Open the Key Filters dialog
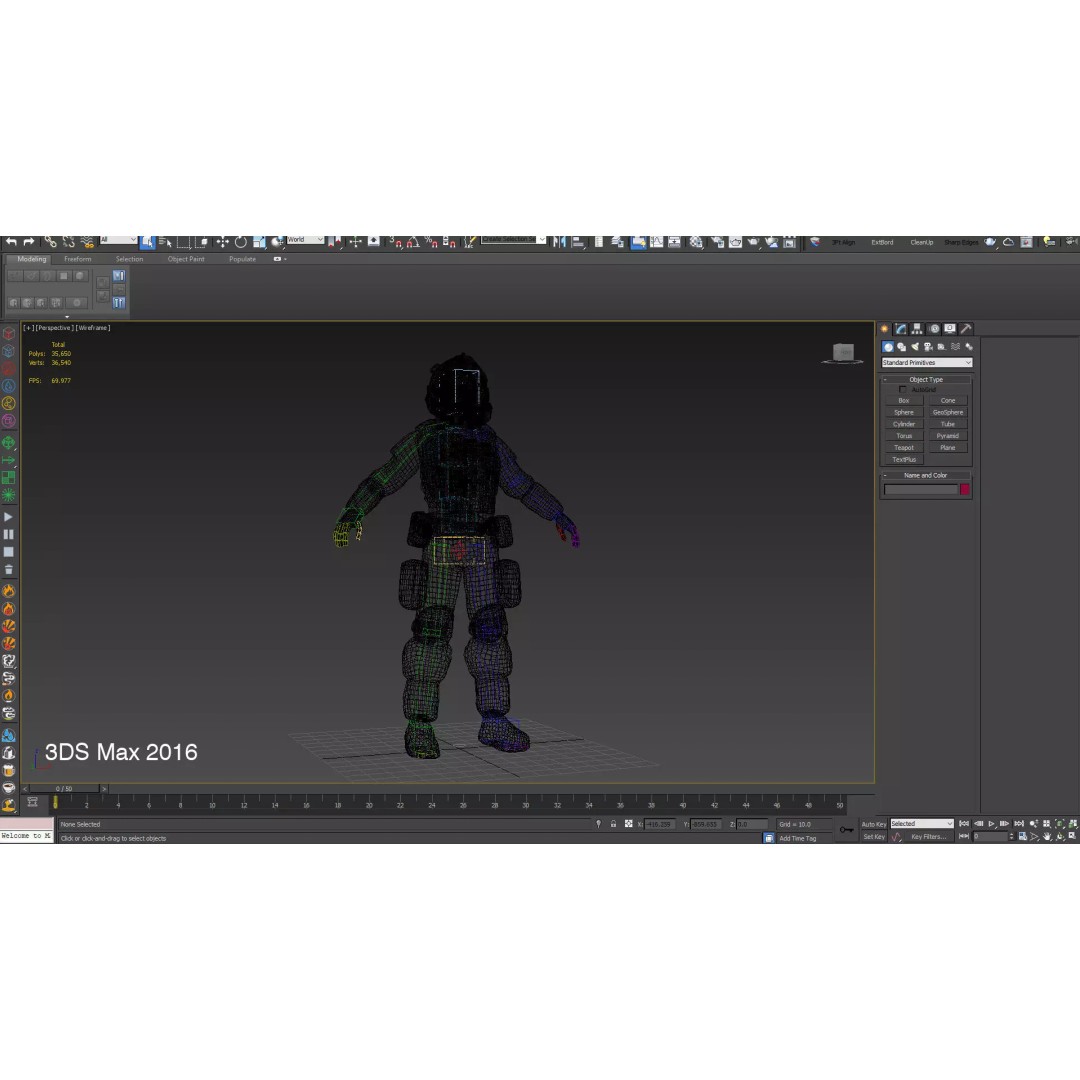 928,837
